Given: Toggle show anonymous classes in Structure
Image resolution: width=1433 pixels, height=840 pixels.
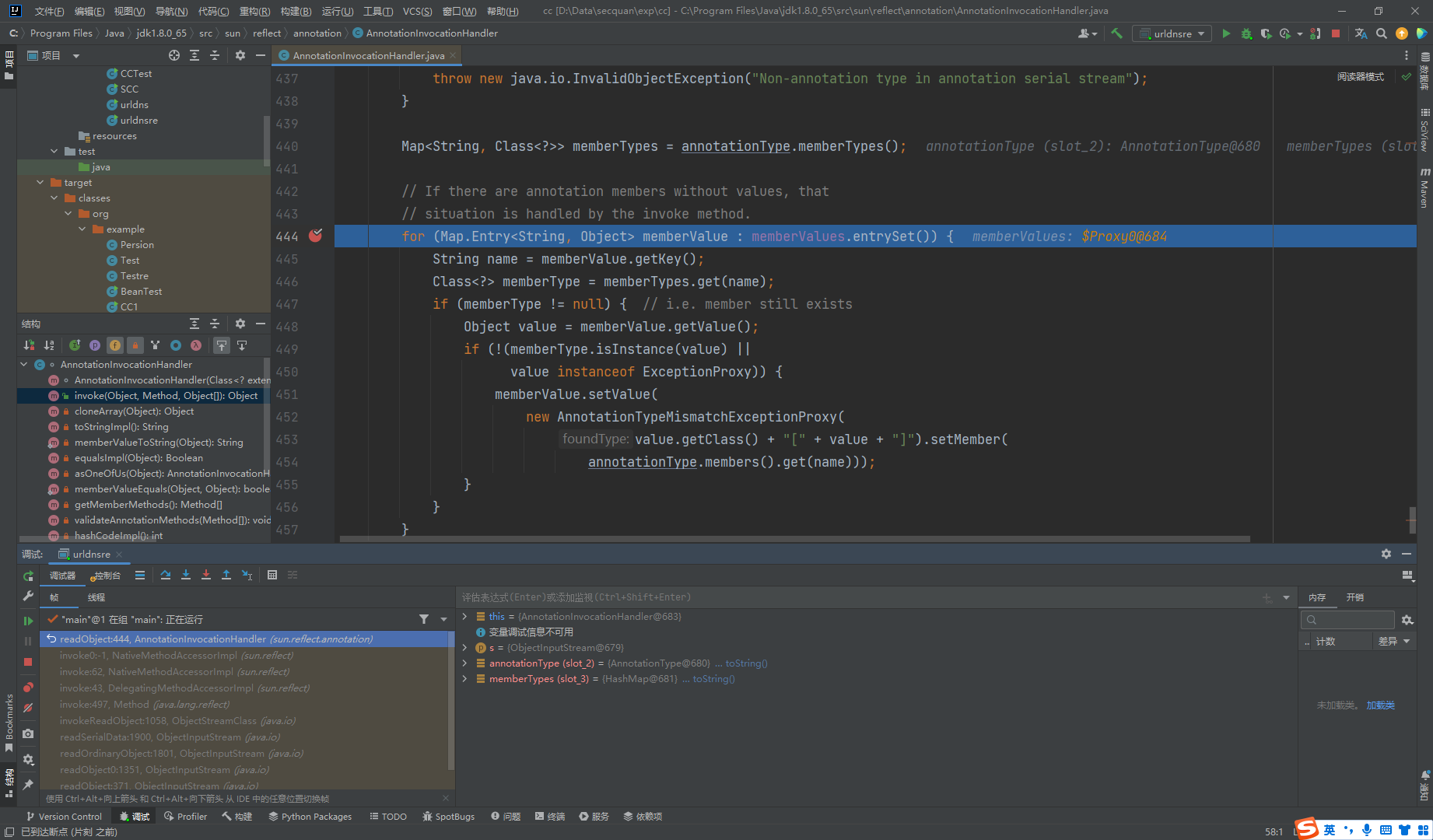Looking at the screenshot, I should pyautogui.click(x=176, y=345).
